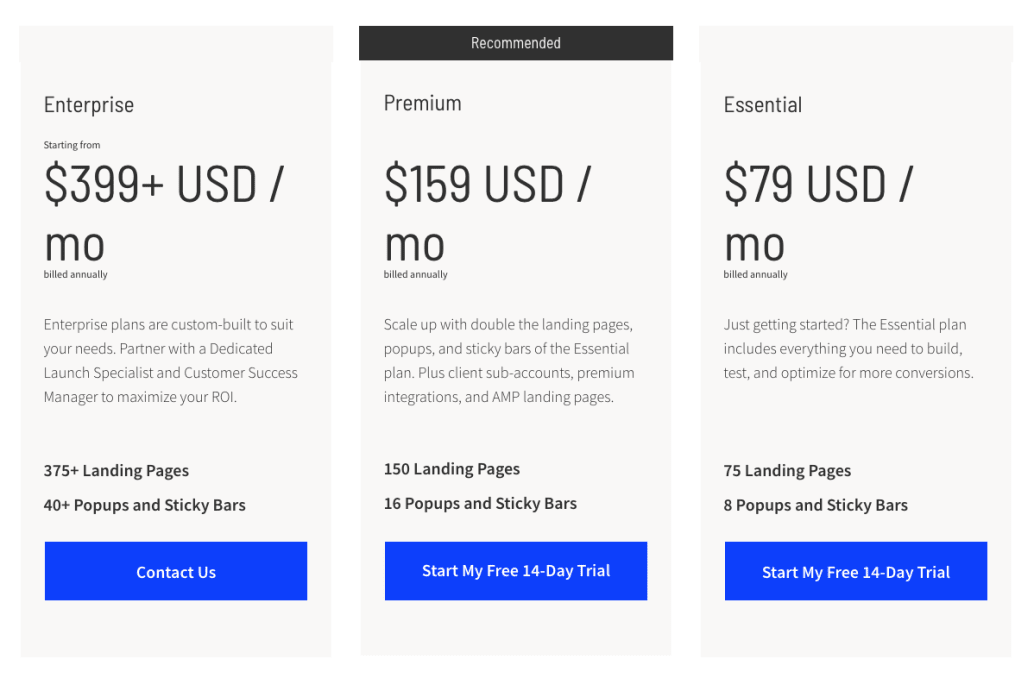The image size is (1034, 678).
Task: Click 16 Popups and Sticky Bars
Action: click(480, 503)
